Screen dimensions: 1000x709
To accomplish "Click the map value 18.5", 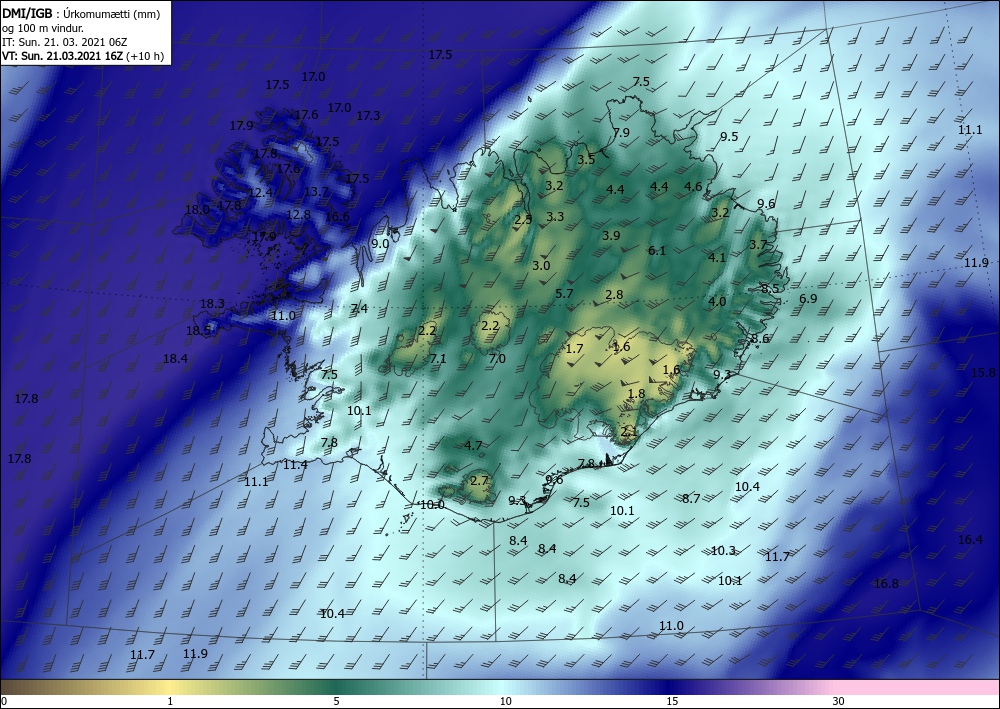I will 198,330.
